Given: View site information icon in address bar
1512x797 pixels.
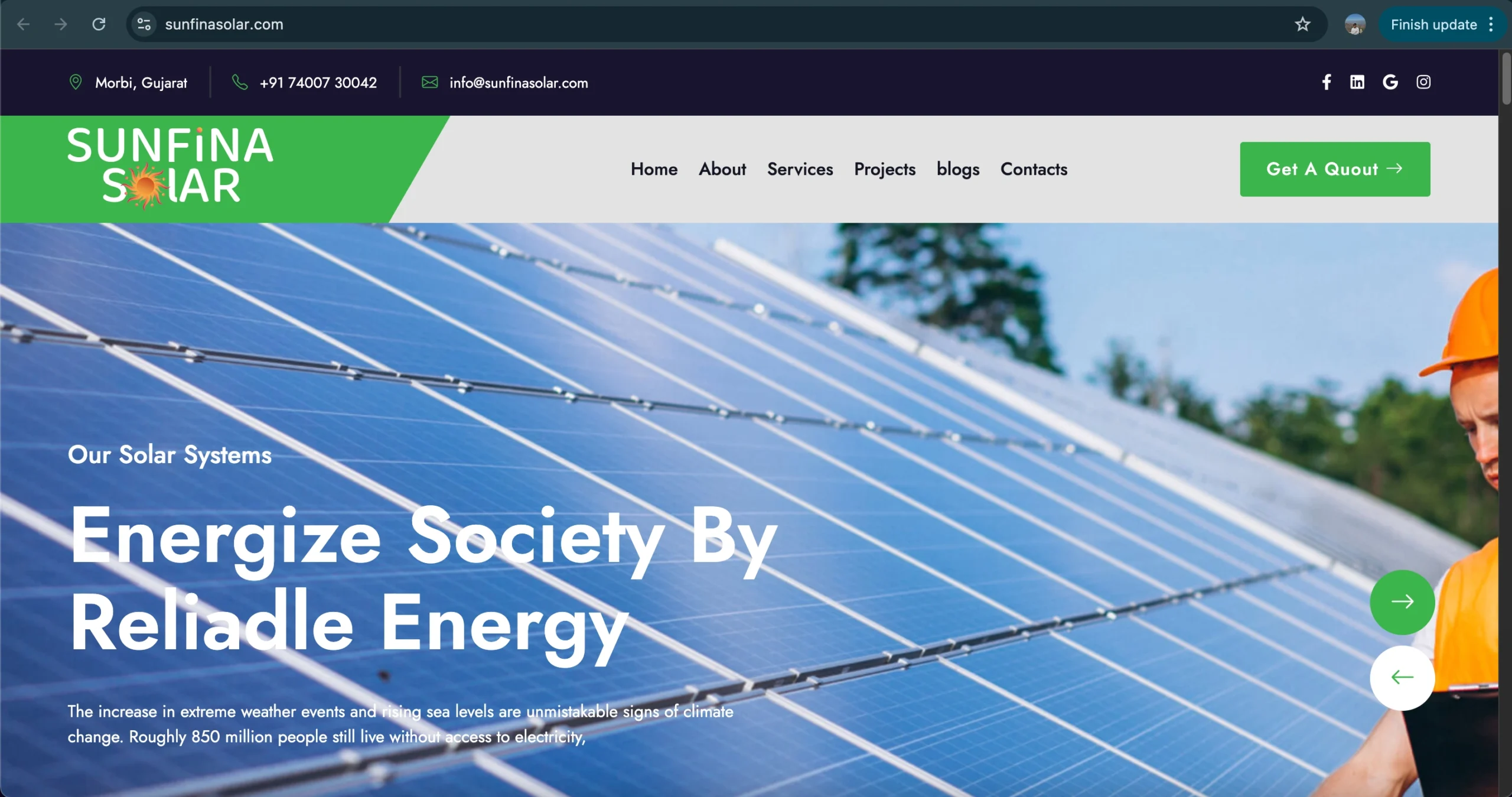Looking at the screenshot, I should (144, 24).
